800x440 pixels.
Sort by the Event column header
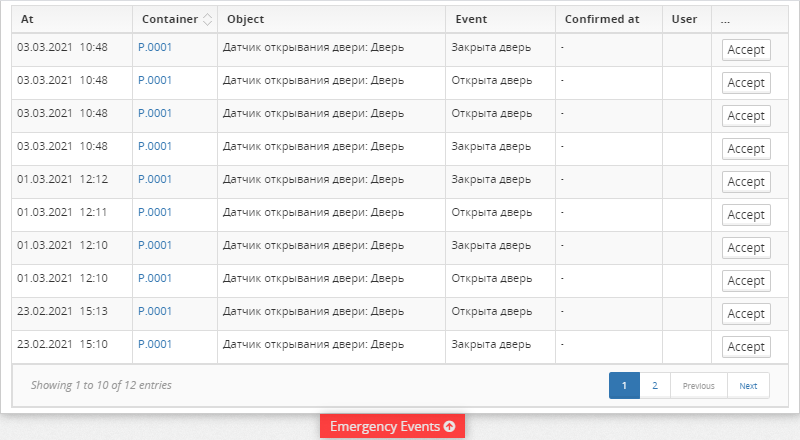[471, 19]
